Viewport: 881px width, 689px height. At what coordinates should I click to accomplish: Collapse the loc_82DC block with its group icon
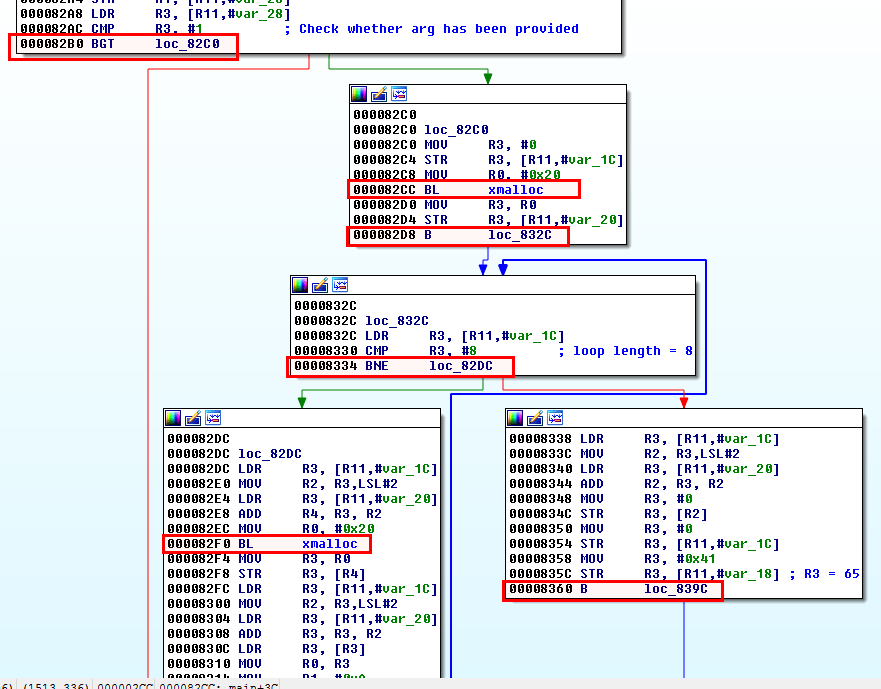213,418
